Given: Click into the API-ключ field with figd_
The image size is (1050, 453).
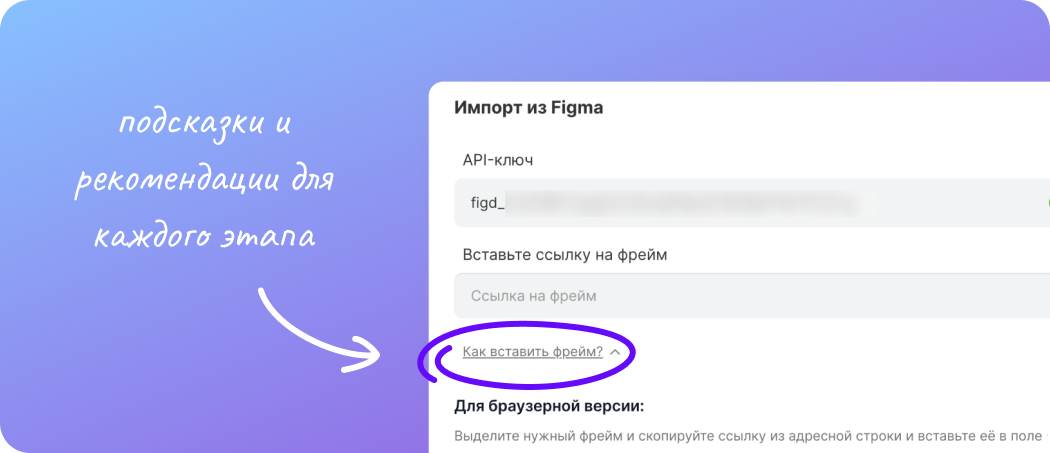Looking at the screenshot, I should [751, 202].
